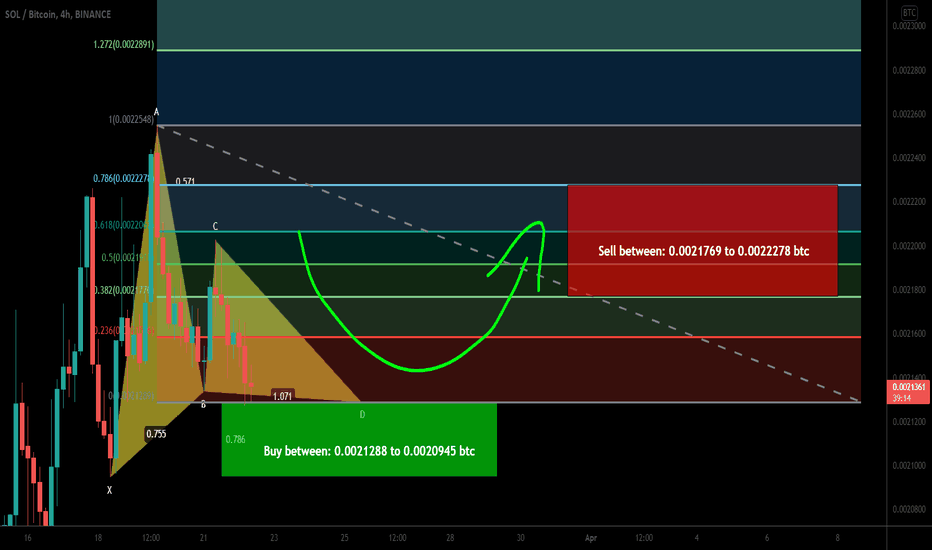Select the 0.382 Fibonacci level label
This screenshot has height=550, width=932.
tap(123, 290)
